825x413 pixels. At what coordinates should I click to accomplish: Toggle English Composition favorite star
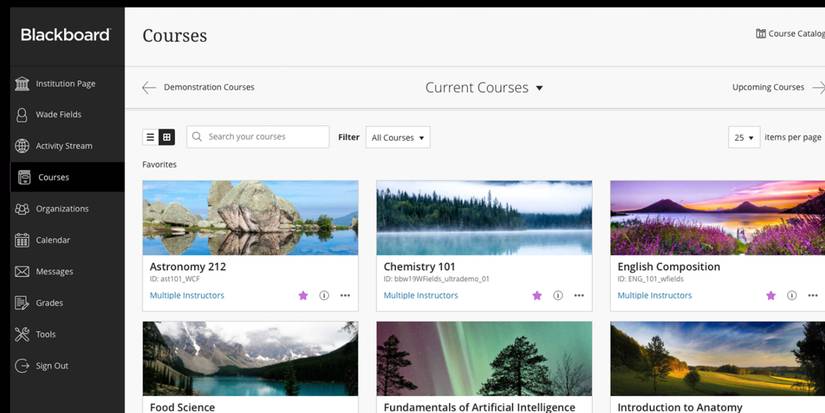point(771,296)
